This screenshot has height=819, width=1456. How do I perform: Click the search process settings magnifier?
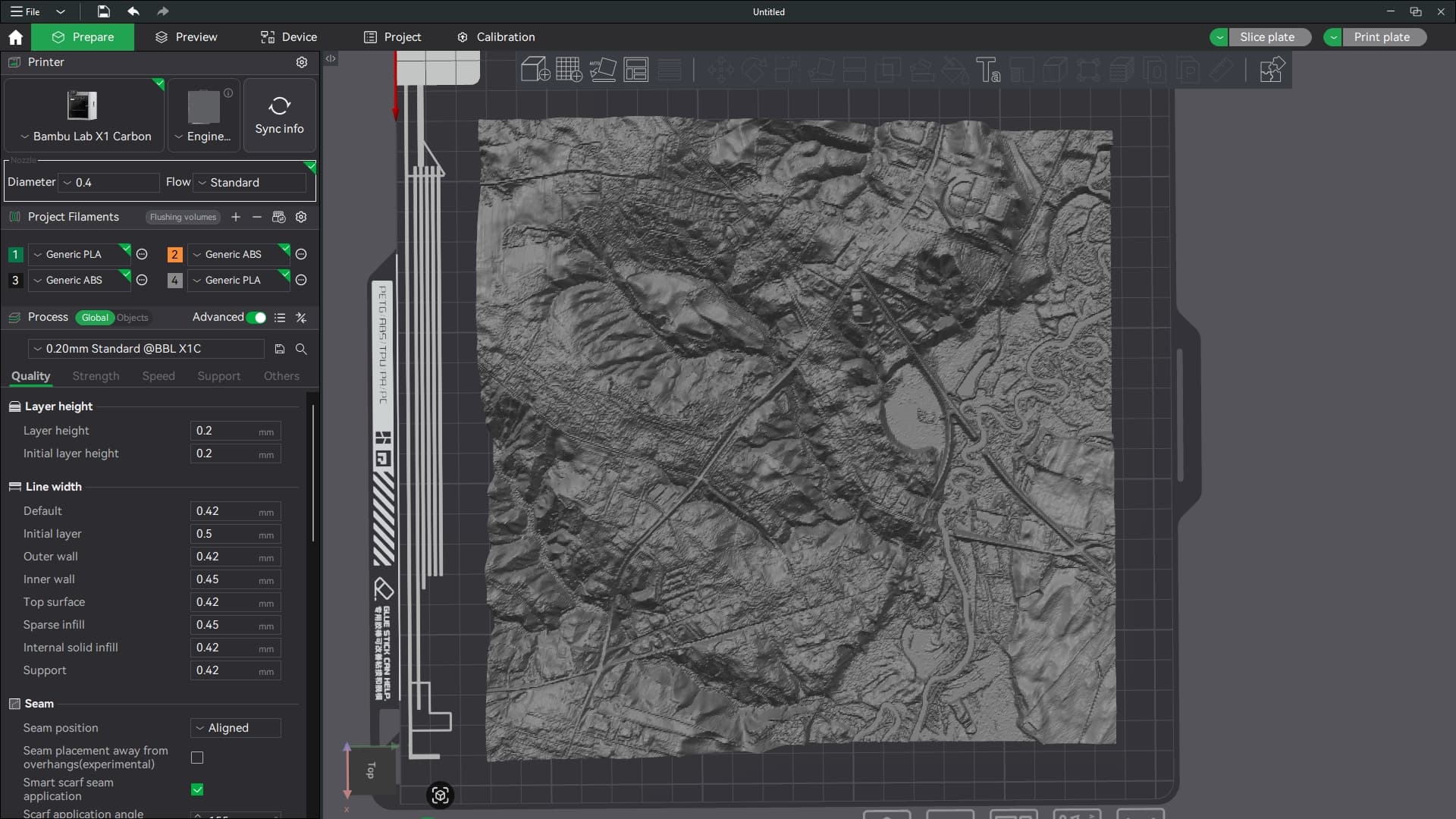click(x=301, y=349)
